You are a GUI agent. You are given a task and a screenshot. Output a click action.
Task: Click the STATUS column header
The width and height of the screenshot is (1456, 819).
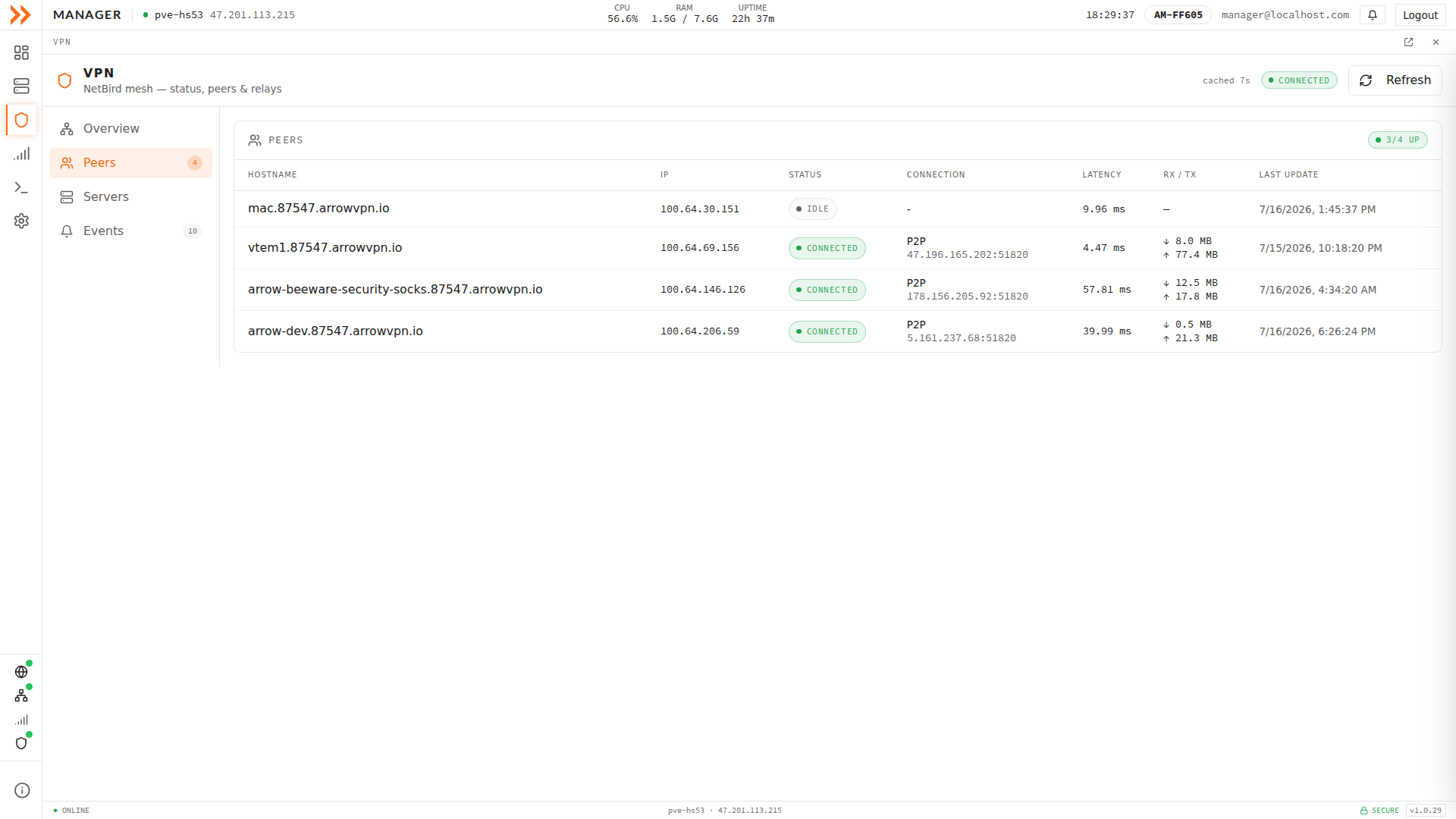(805, 175)
